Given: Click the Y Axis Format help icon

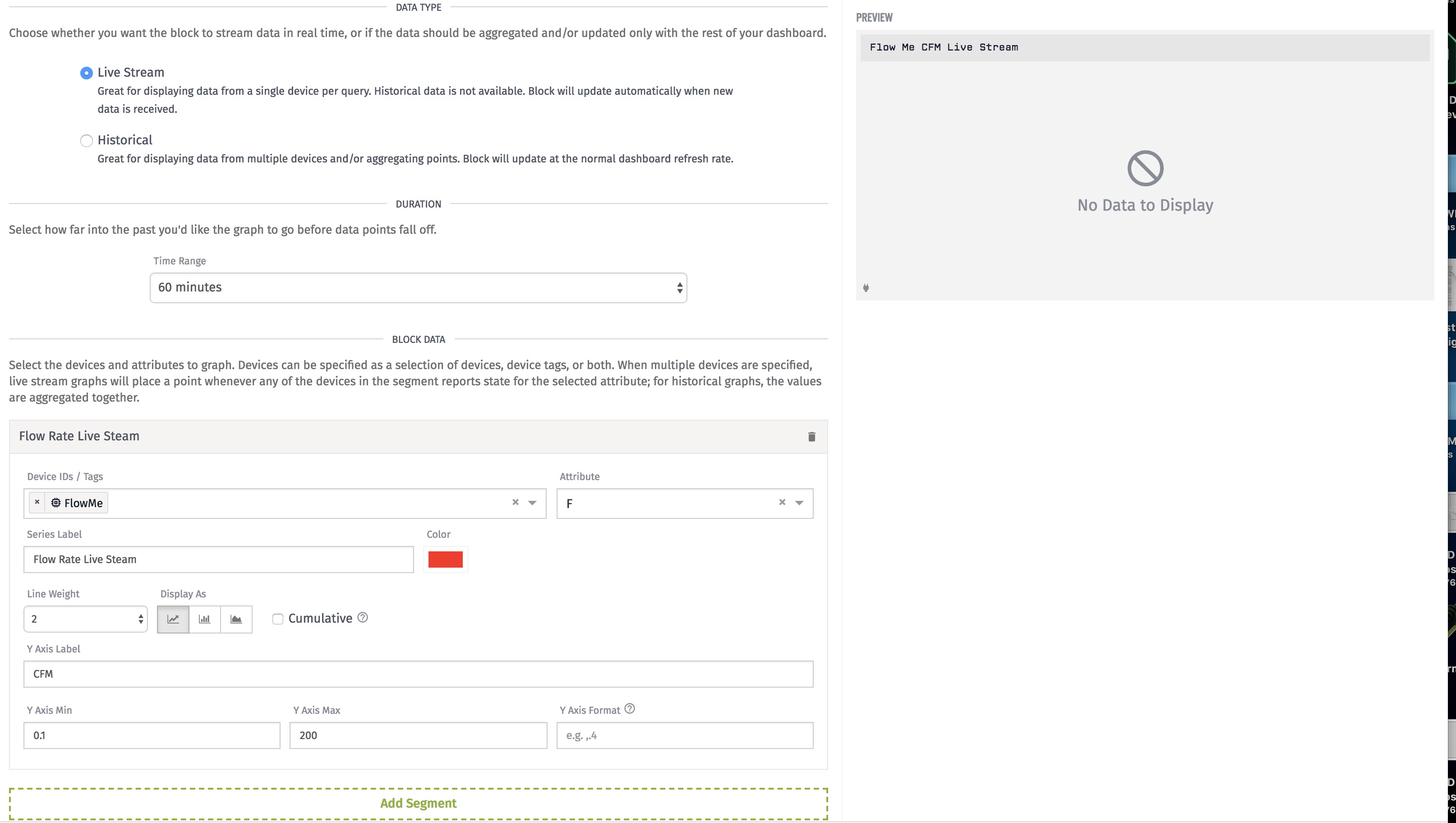Looking at the screenshot, I should click(x=630, y=709).
